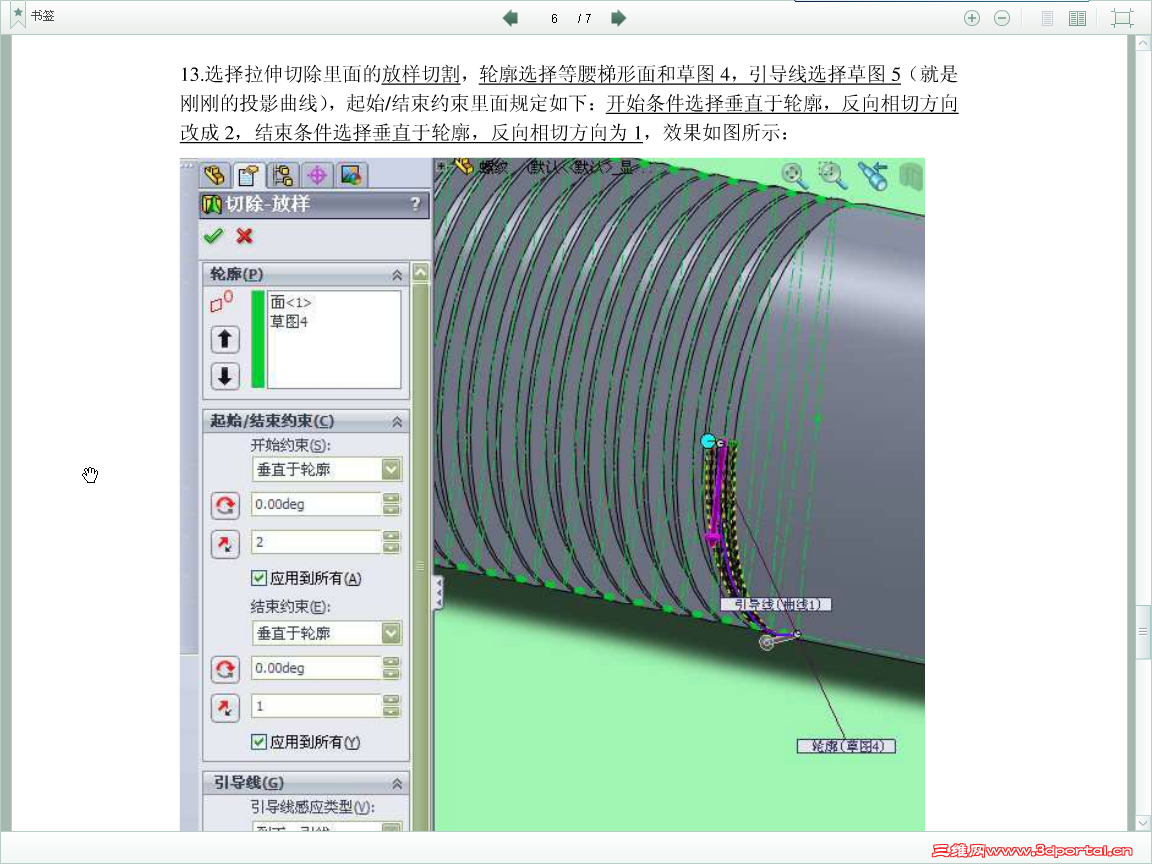Open the bookmark star icon
The image size is (1152, 864).
pos(18,15)
